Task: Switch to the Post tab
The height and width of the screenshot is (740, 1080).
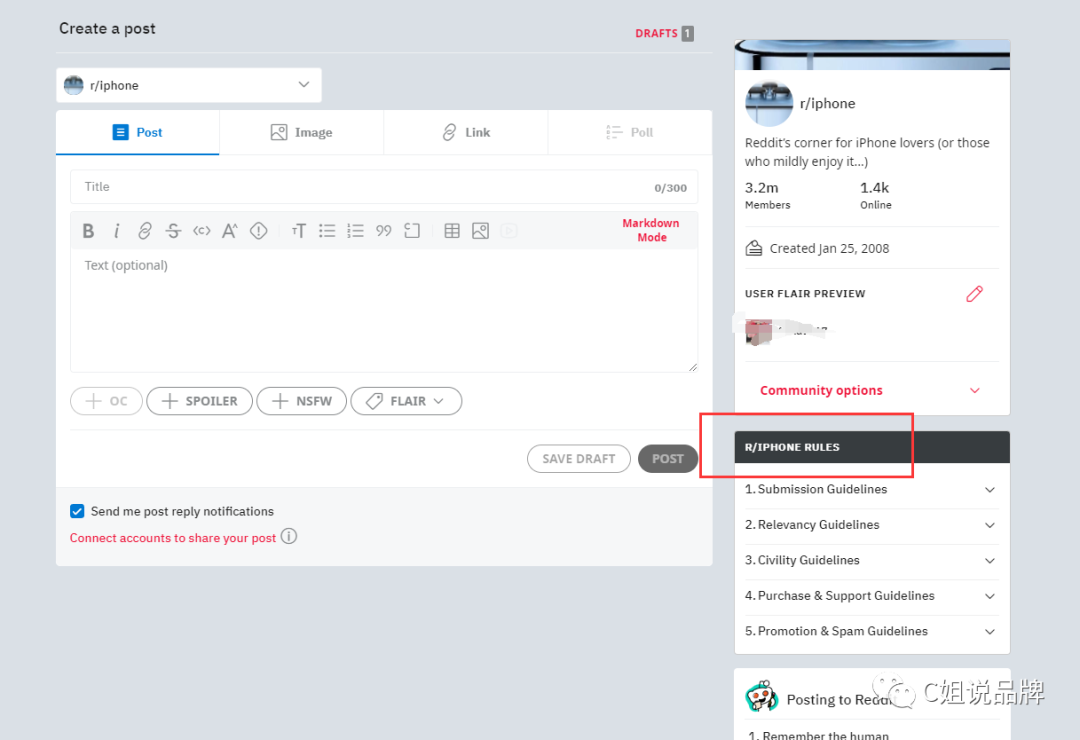Action: coord(138,132)
